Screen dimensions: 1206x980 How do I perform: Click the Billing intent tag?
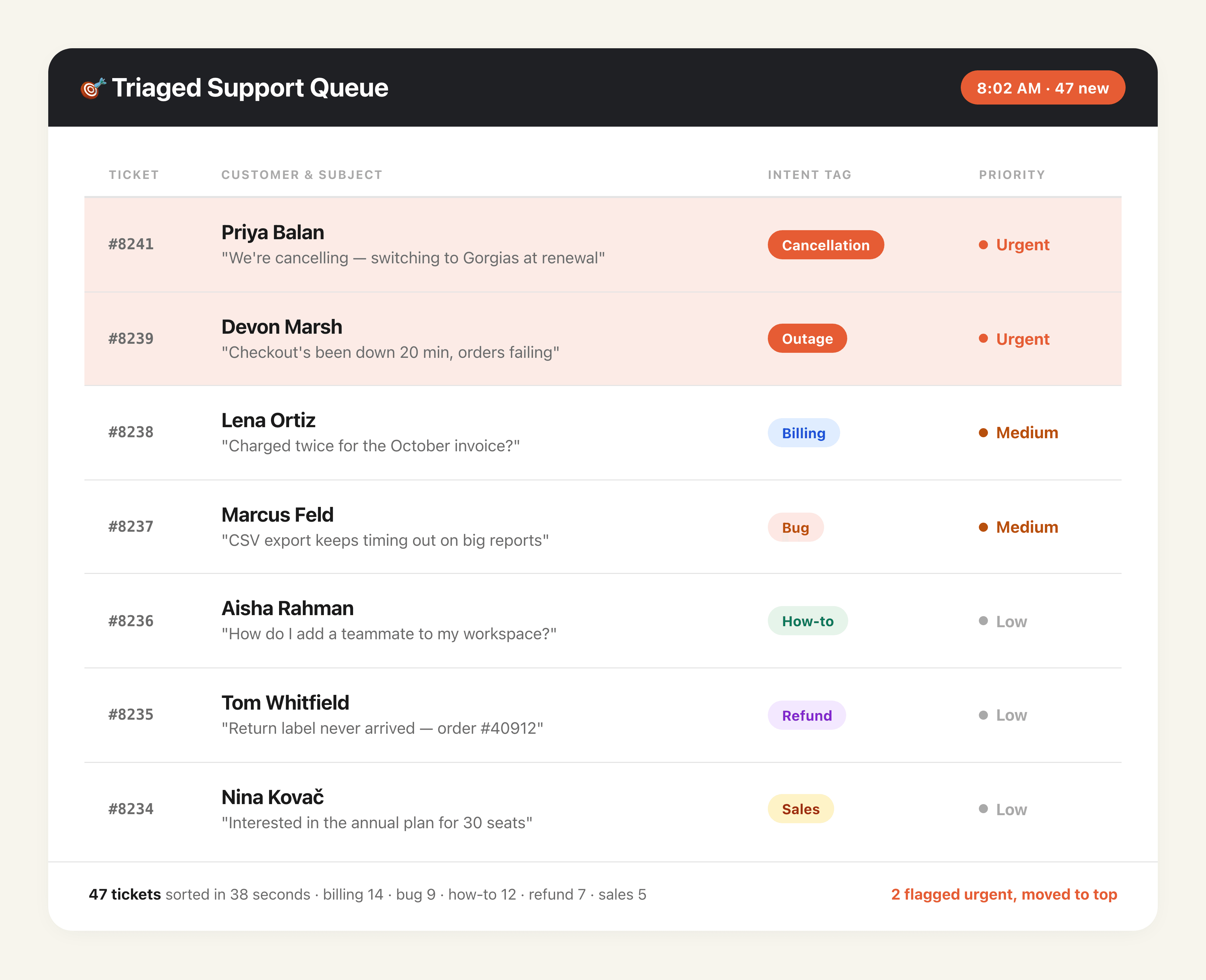click(x=803, y=433)
